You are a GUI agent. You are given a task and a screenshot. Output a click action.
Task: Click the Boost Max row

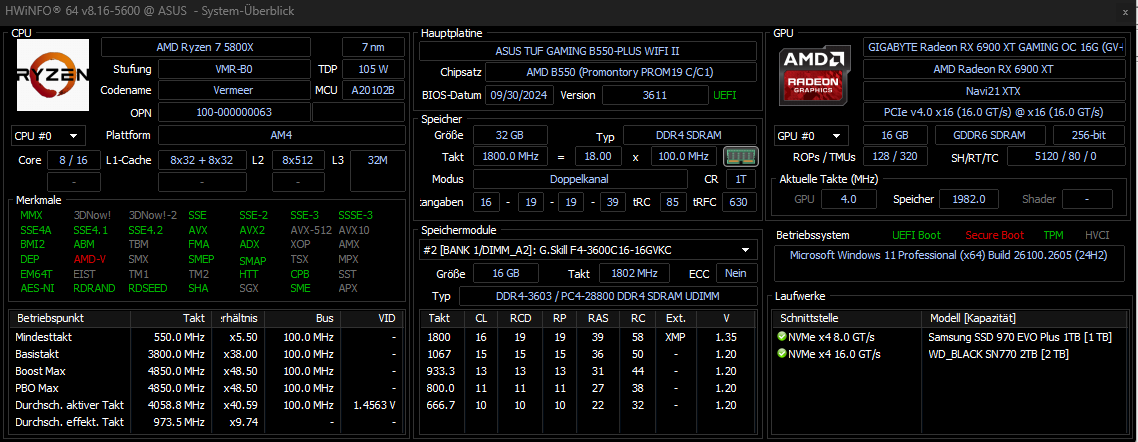pyautogui.click(x=206, y=371)
